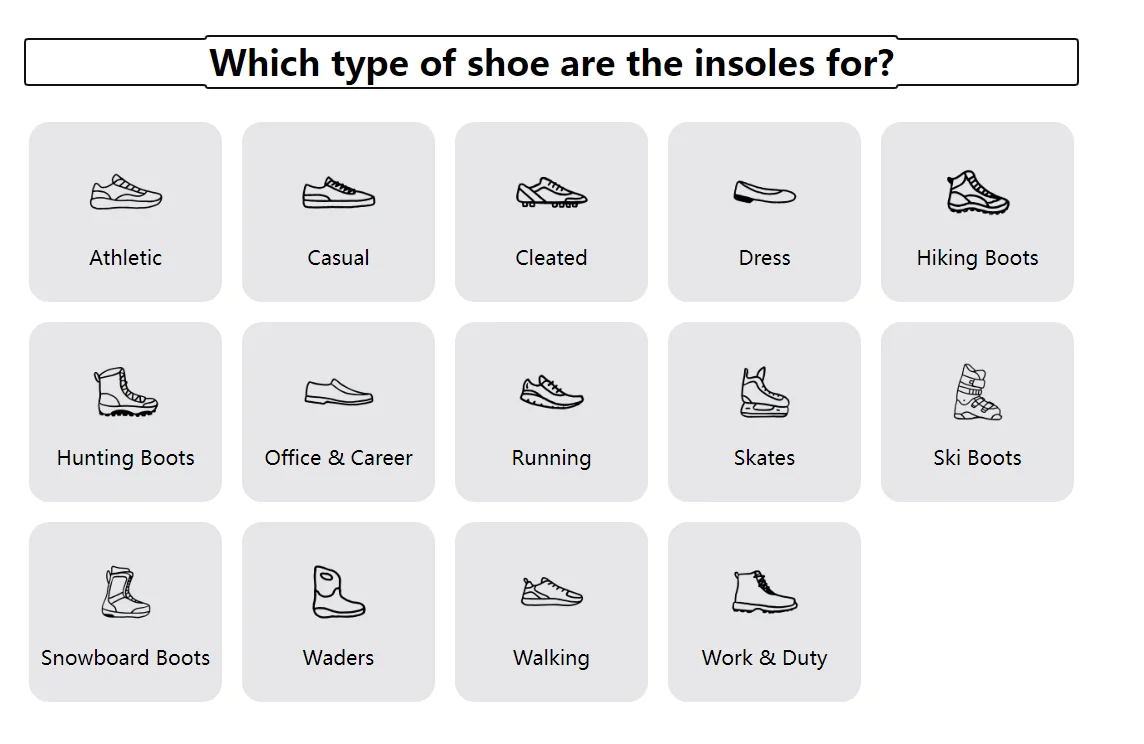Click the Hunting Boots icon
Image resolution: width=1144 pixels, height=744 pixels.
[126, 392]
